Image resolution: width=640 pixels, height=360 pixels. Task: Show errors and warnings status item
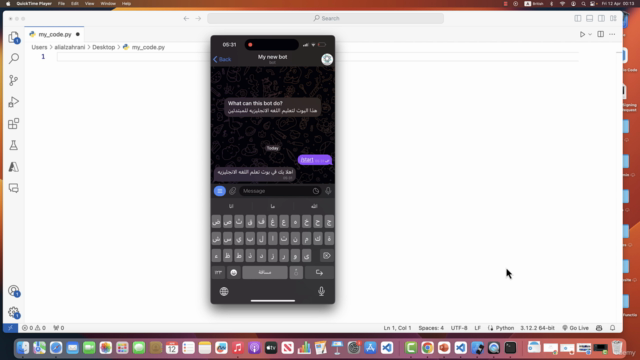tap(34, 328)
